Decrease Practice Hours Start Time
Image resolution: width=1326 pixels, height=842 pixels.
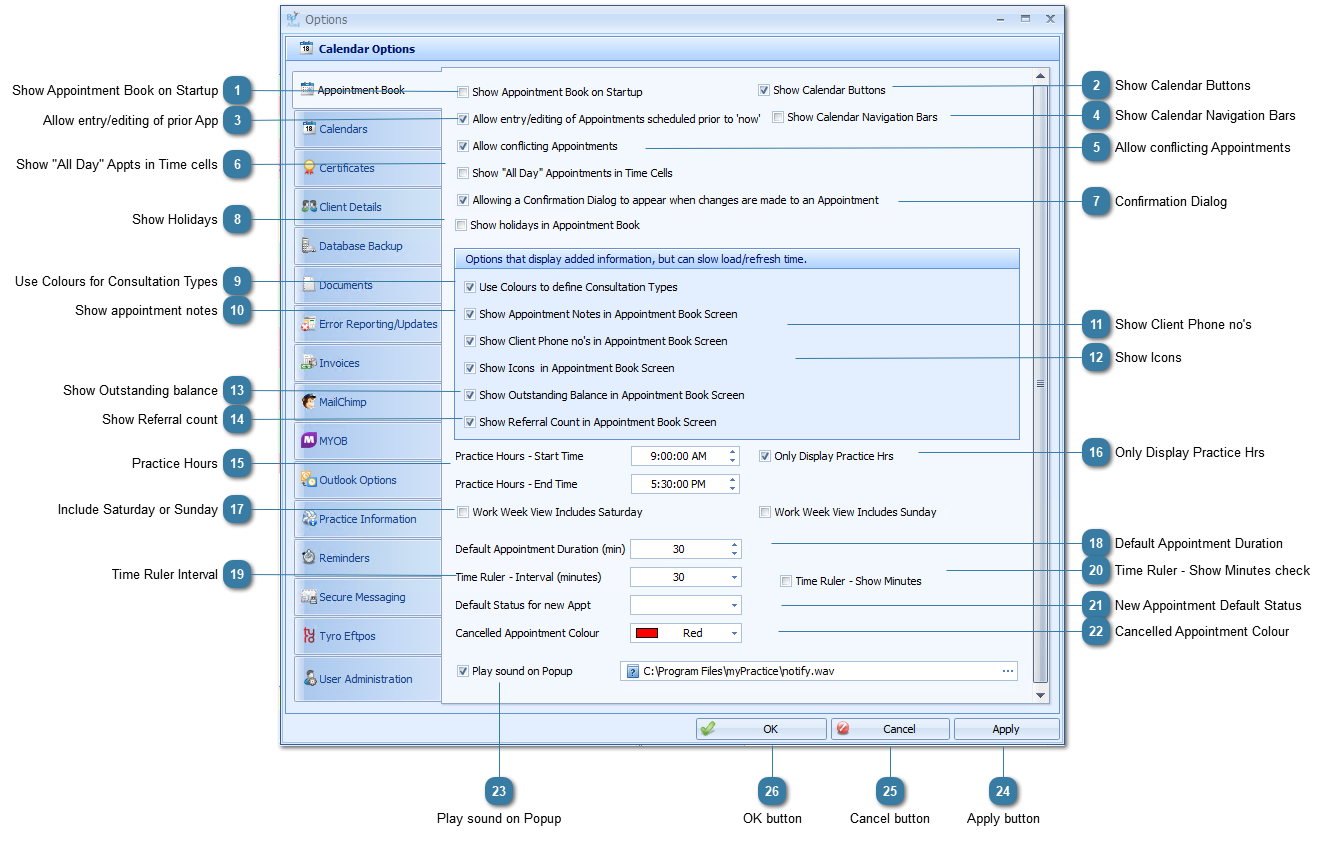(733, 461)
